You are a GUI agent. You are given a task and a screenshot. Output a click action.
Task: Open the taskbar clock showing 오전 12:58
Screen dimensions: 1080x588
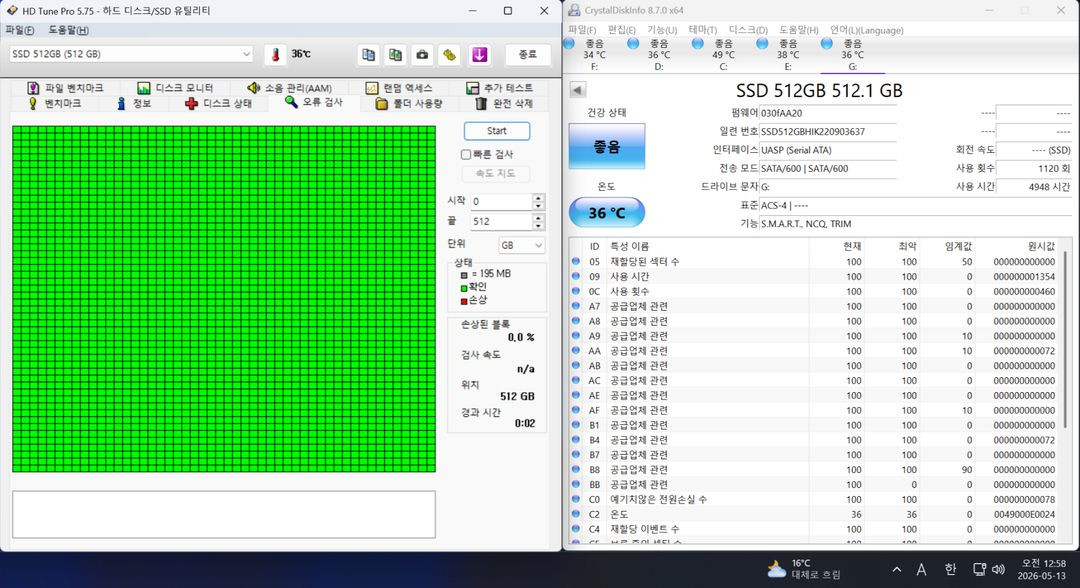point(1042,569)
